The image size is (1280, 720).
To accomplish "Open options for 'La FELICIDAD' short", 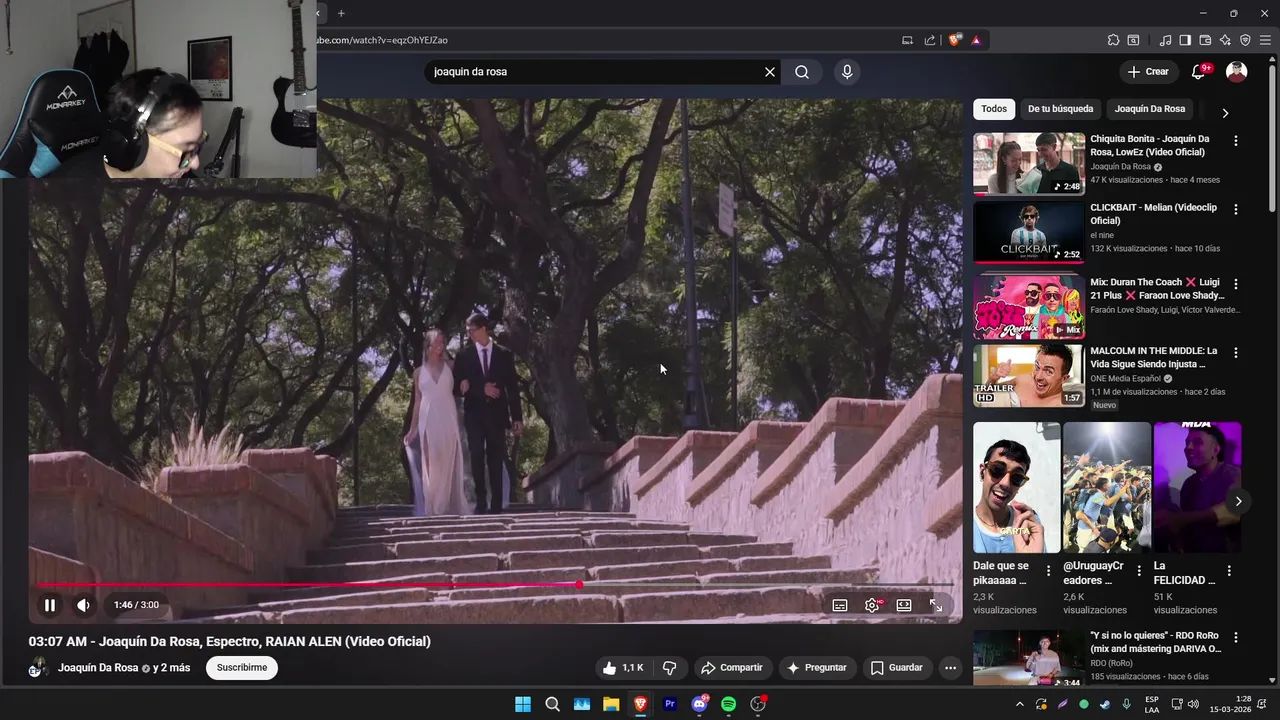I will (x=1229, y=571).
